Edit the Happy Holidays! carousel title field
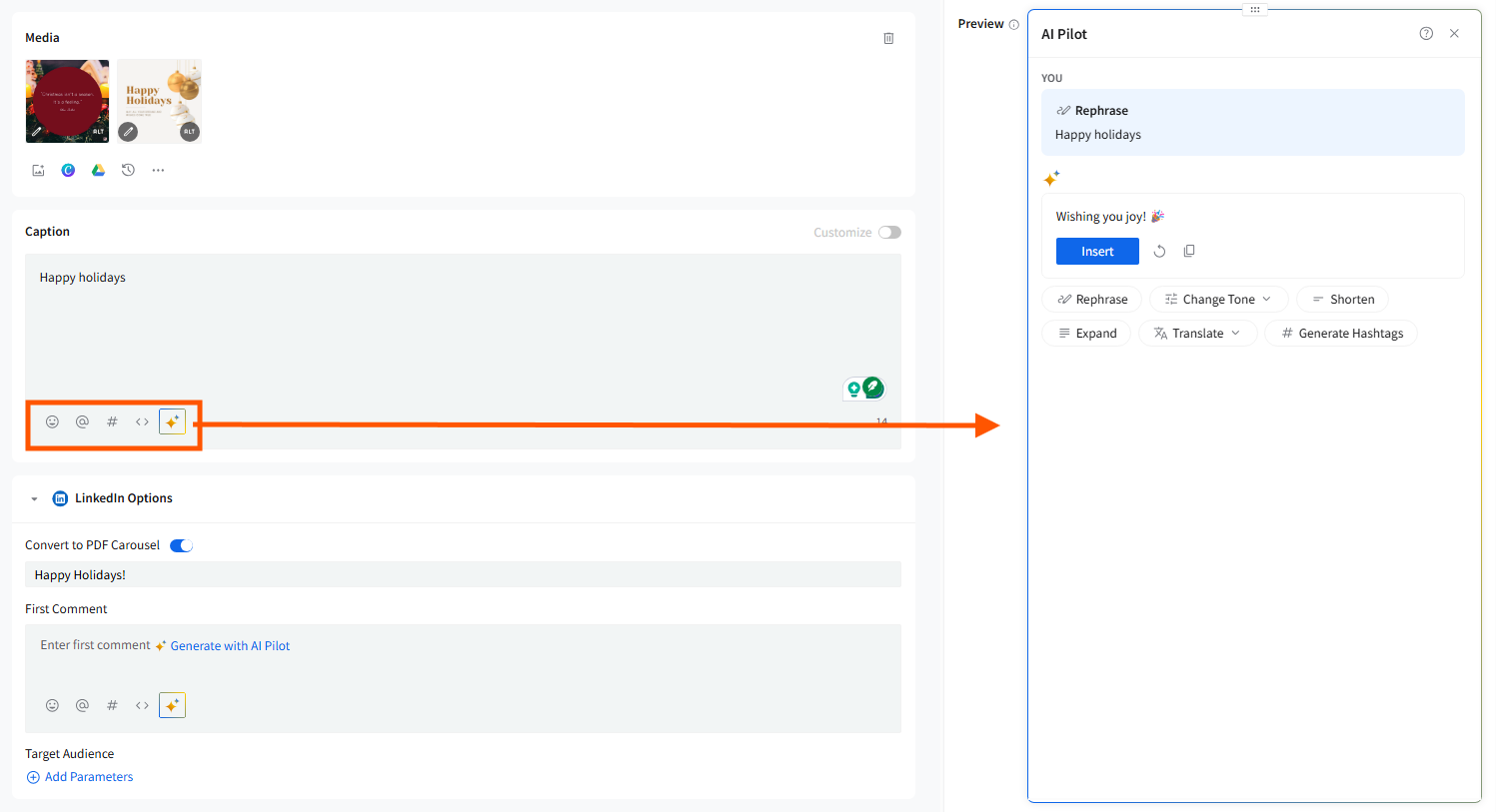Screen dimensions: 1496x812 463,574
